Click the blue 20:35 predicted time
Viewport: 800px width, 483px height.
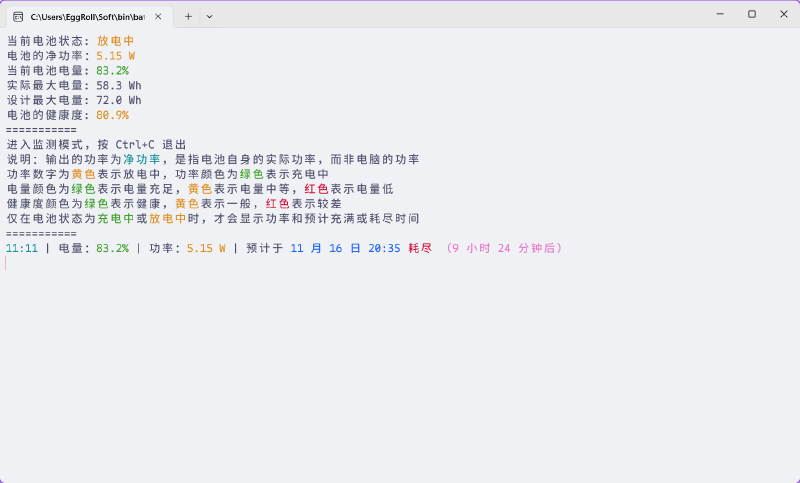384,248
